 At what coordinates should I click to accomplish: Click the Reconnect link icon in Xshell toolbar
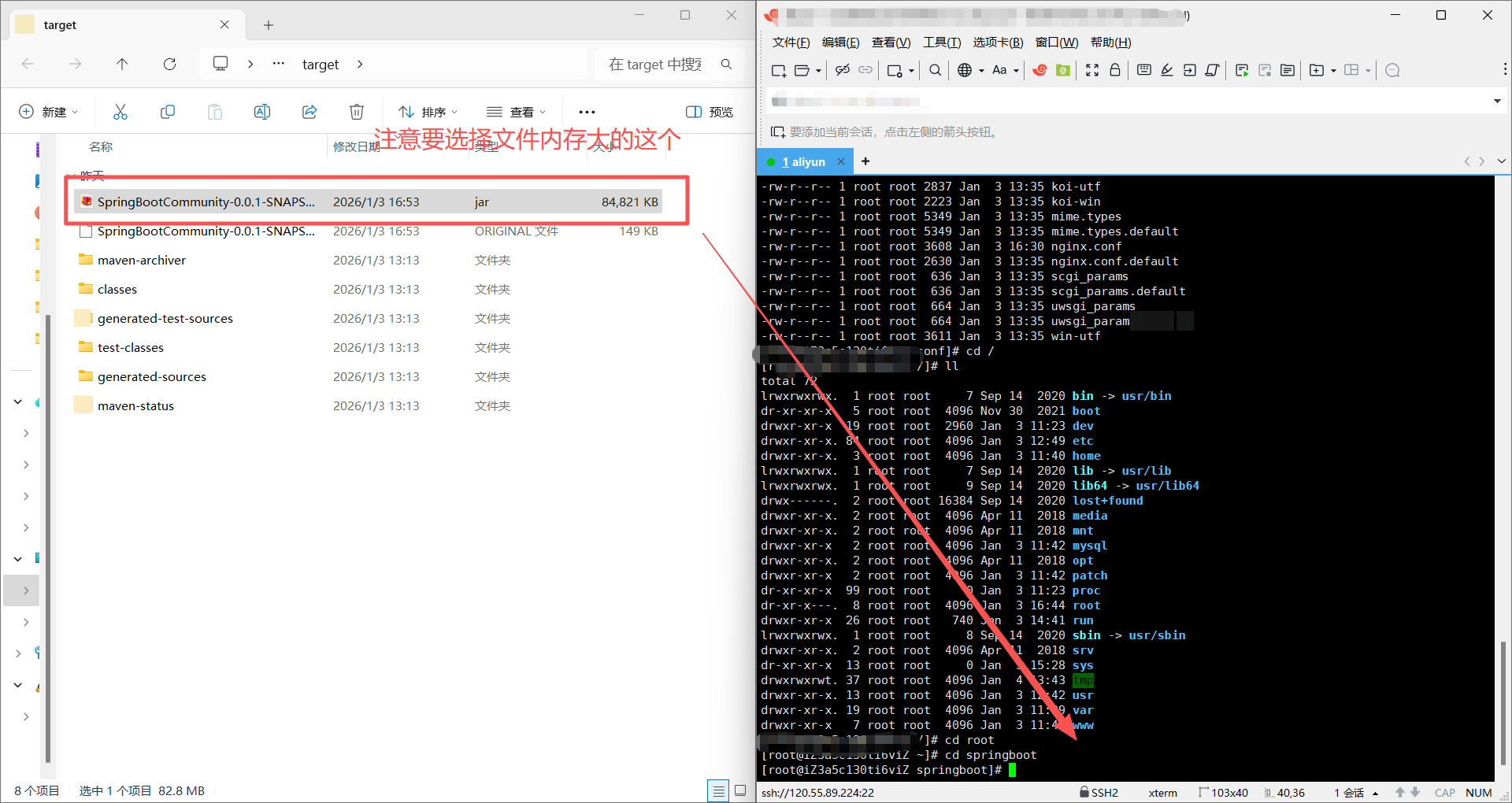(865, 70)
